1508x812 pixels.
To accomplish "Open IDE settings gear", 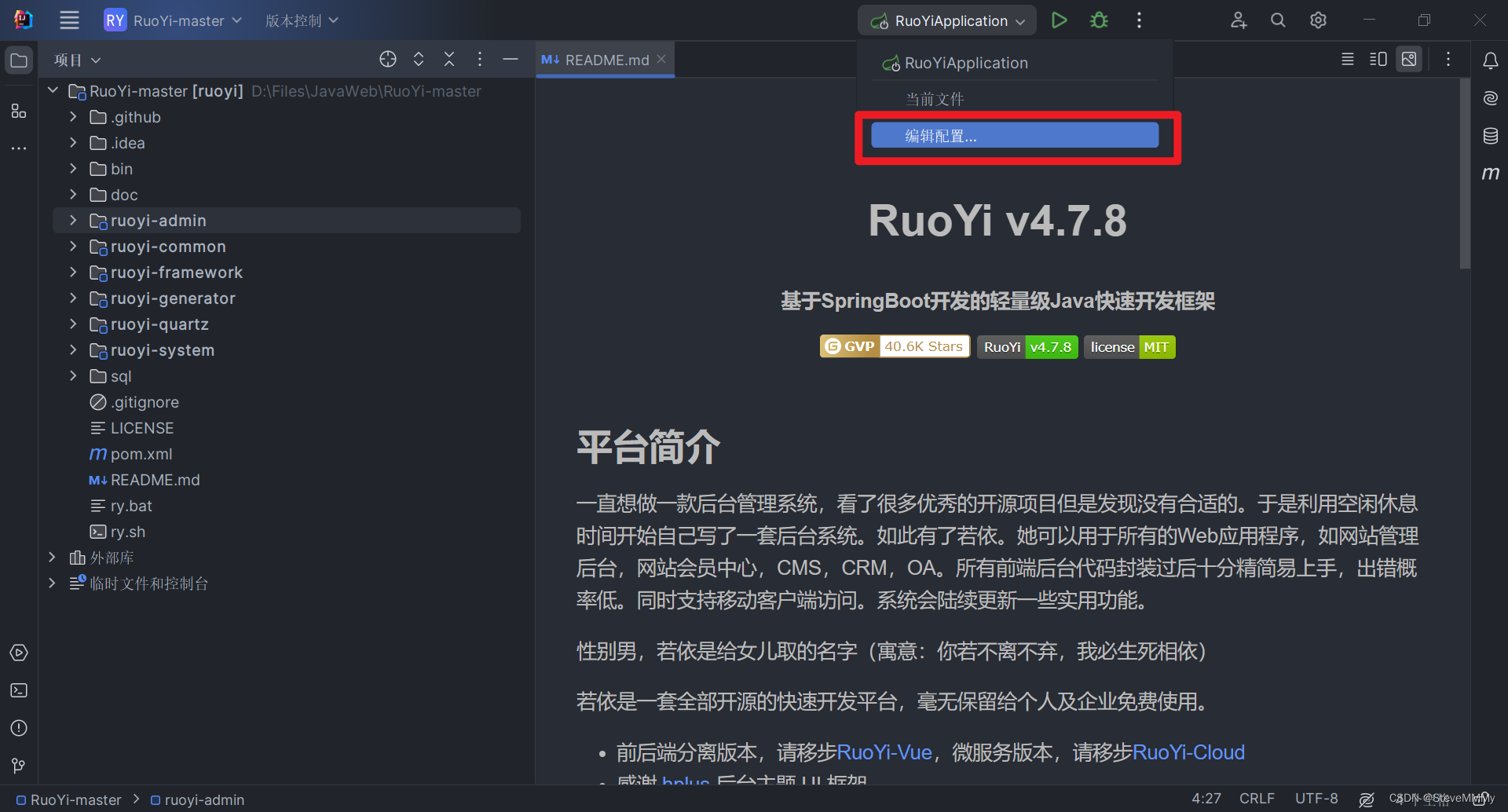I will [1318, 20].
